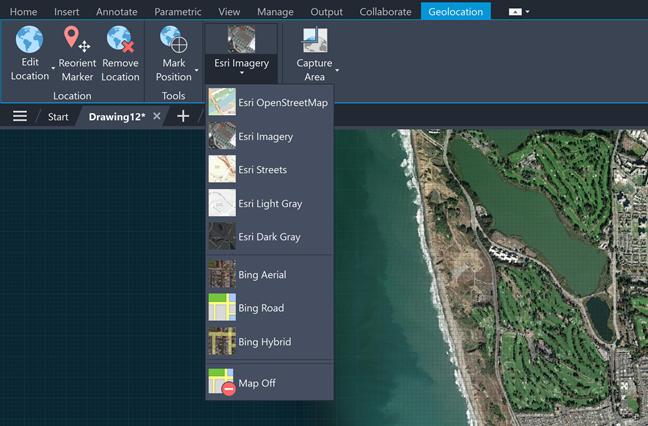The width and height of the screenshot is (648, 426).
Task: Switch to the Annotate tab
Action: (117, 12)
